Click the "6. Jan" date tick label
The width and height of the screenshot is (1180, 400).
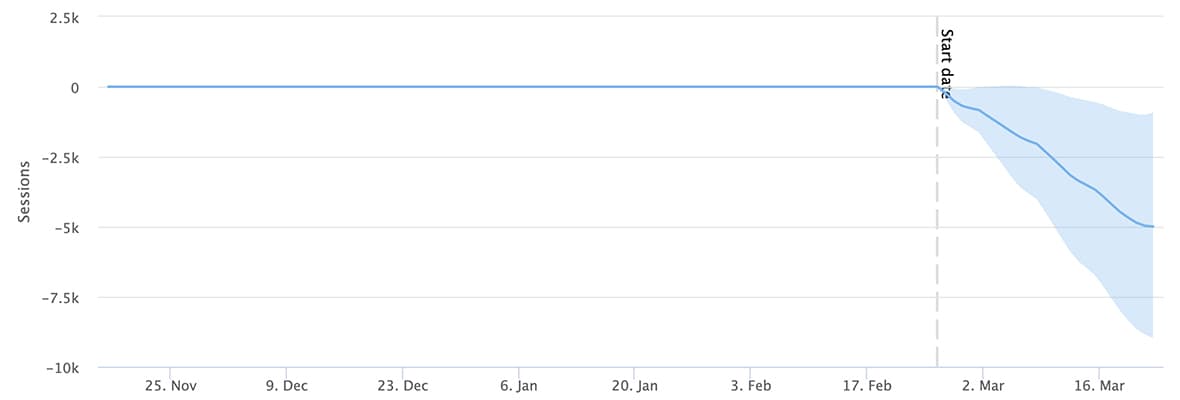519,386
